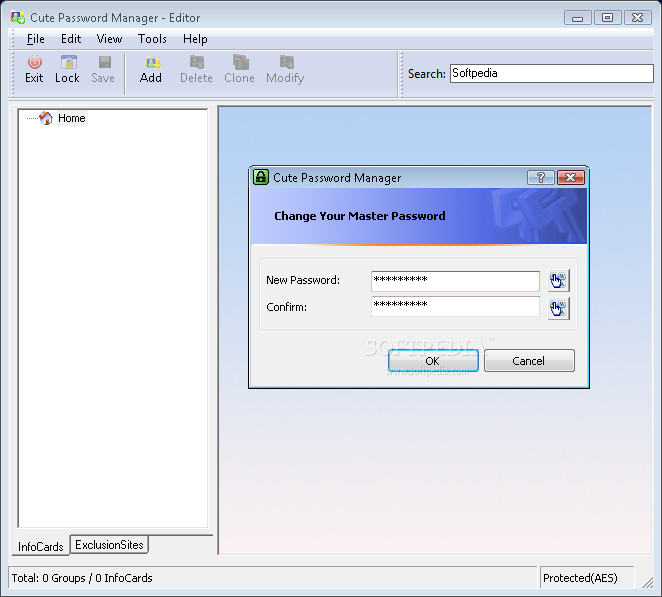
Task: Open the Help menu
Action: tap(195, 39)
